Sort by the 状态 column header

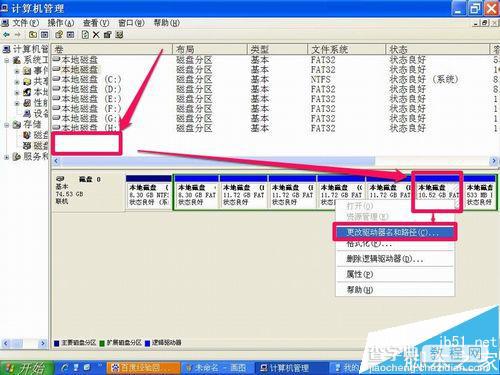pos(437,50)
